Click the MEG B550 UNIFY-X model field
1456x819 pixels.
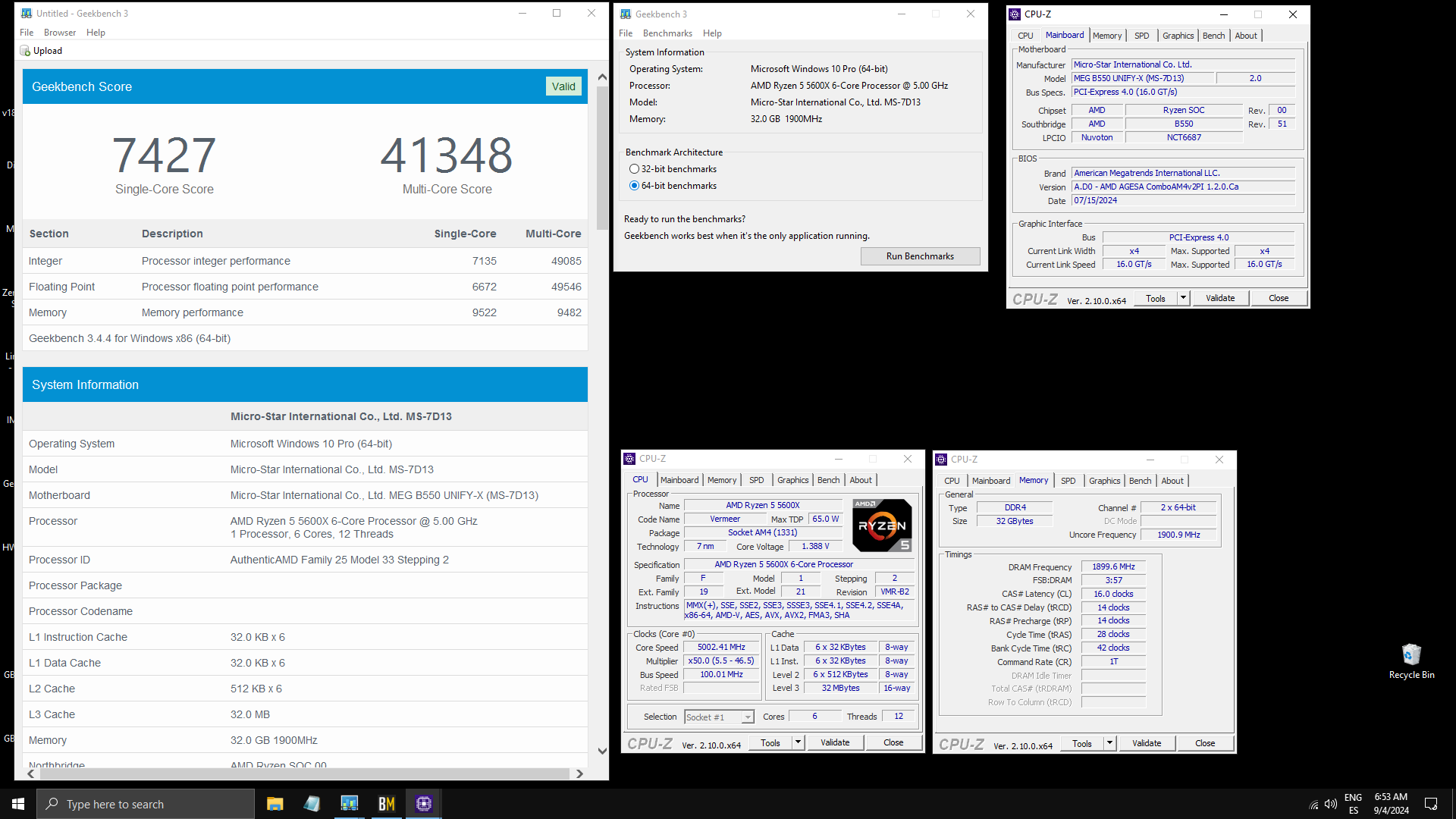point(1144,78)
